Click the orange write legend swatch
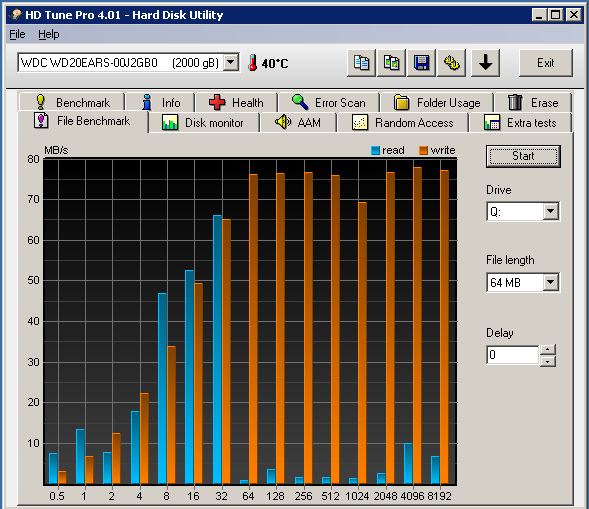 [x=423, y=151]
